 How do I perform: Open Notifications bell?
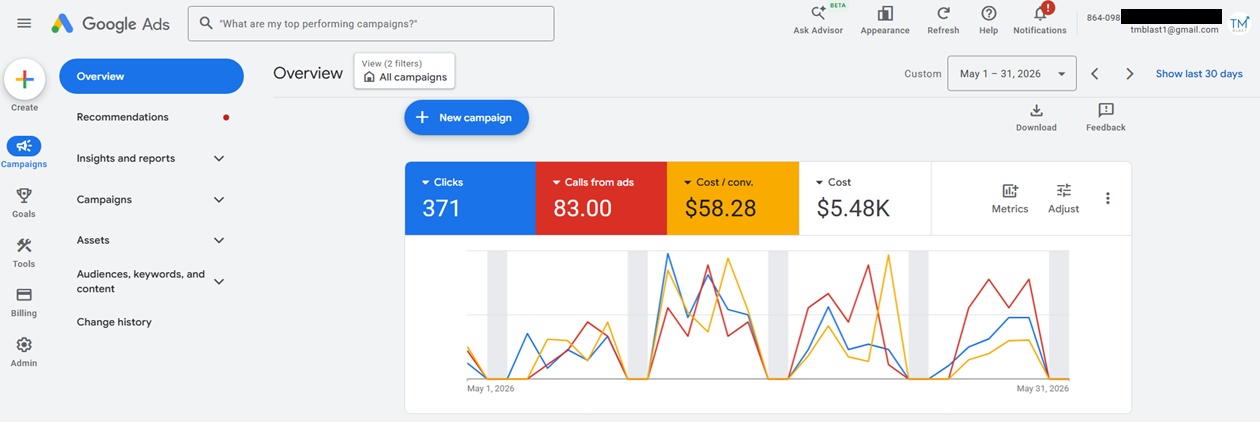pyautogui.click(x=1040, y=20)
